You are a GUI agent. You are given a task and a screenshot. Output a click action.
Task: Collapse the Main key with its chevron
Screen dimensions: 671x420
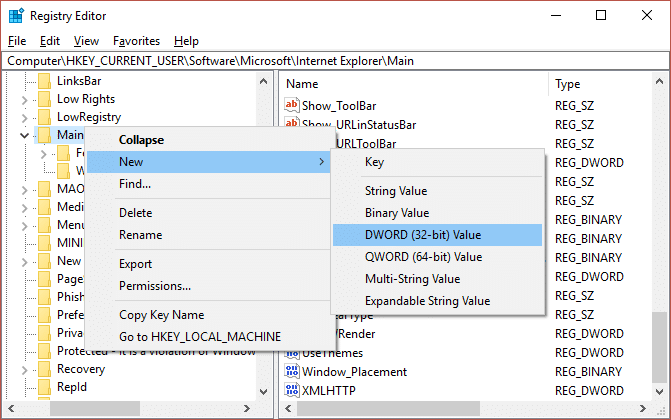[x=24, y=136]
